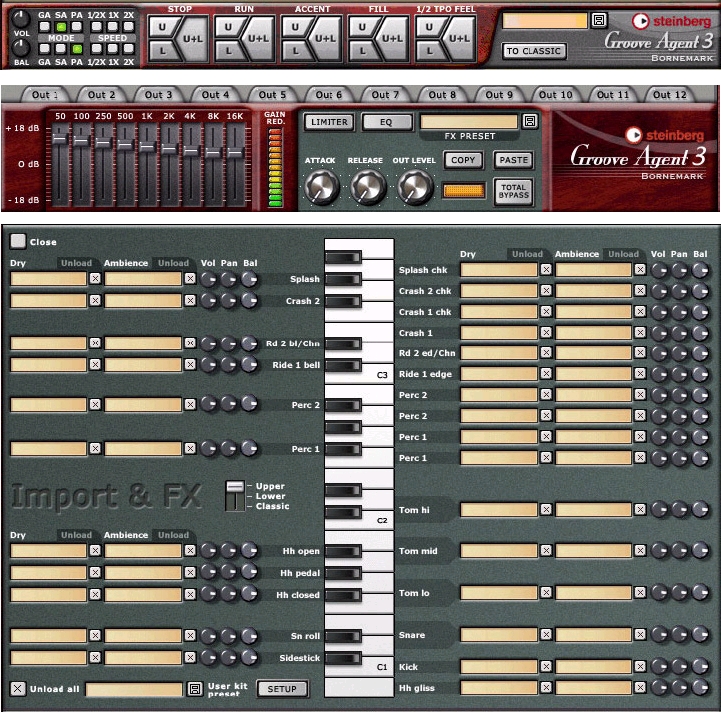Viewport: 721px width, 713px height.
Task: Open the Hh closed ambience sample slot
Action: coord(143,594)
